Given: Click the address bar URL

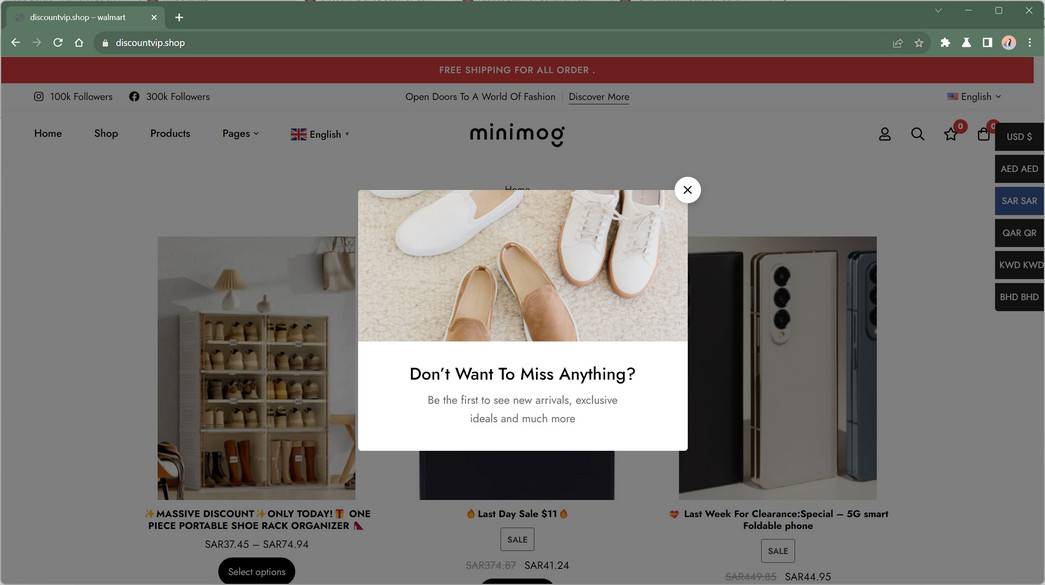Looking at the screenshot, I should [x=150, y=43].
